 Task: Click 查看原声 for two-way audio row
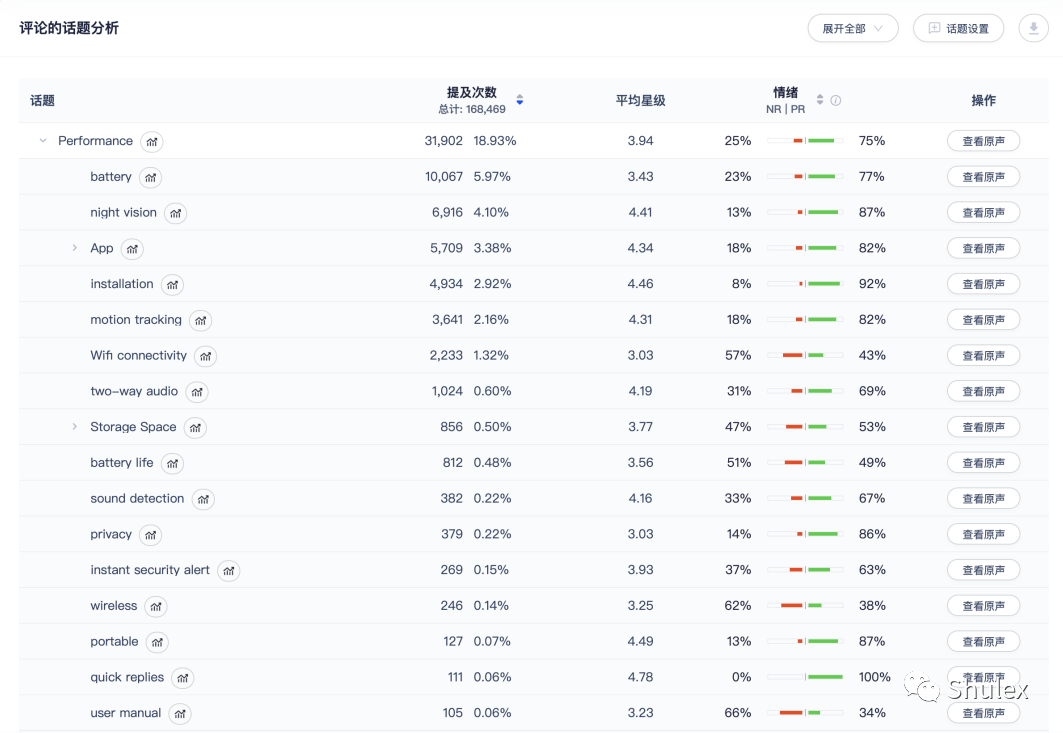point(983,392)
